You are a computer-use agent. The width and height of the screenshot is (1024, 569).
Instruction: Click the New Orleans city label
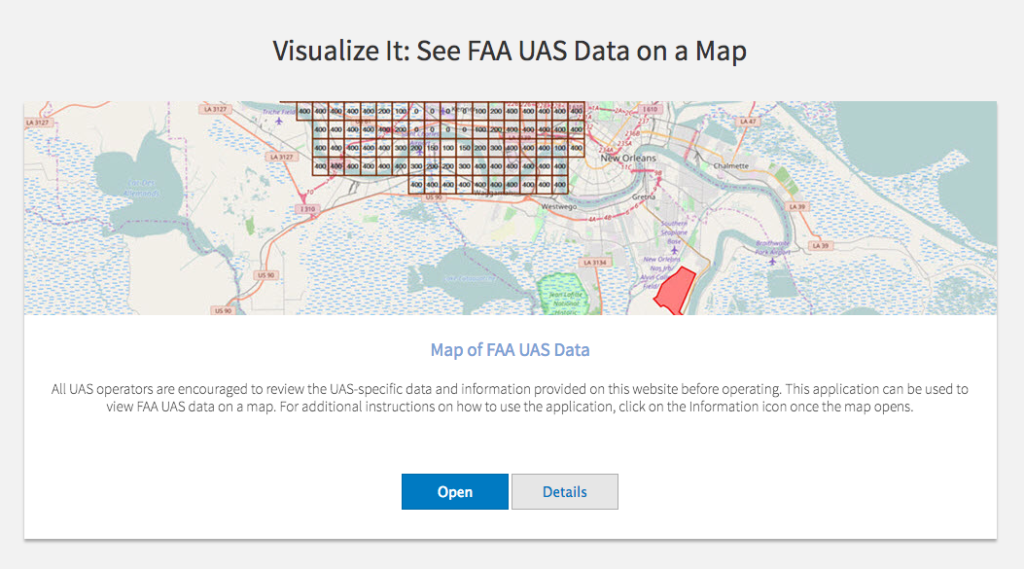coord(627,158)
